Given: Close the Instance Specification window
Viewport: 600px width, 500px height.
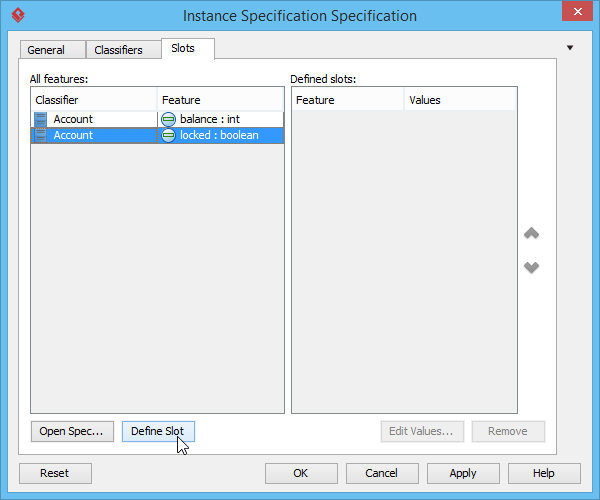Looking at the screenshot, I should coord(575,15).
